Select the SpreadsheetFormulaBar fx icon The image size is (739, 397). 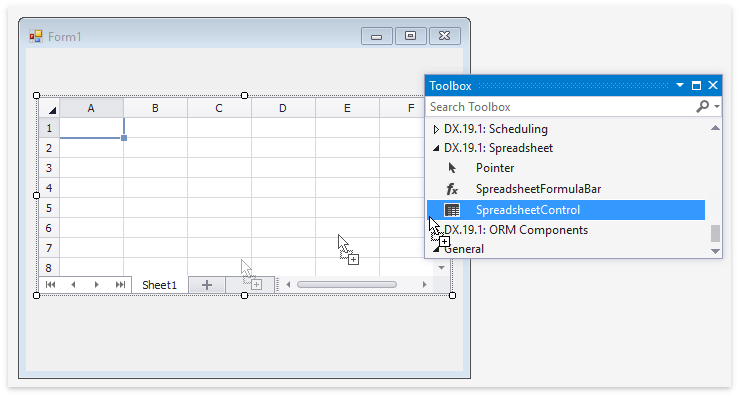click(x=452, y=189)
